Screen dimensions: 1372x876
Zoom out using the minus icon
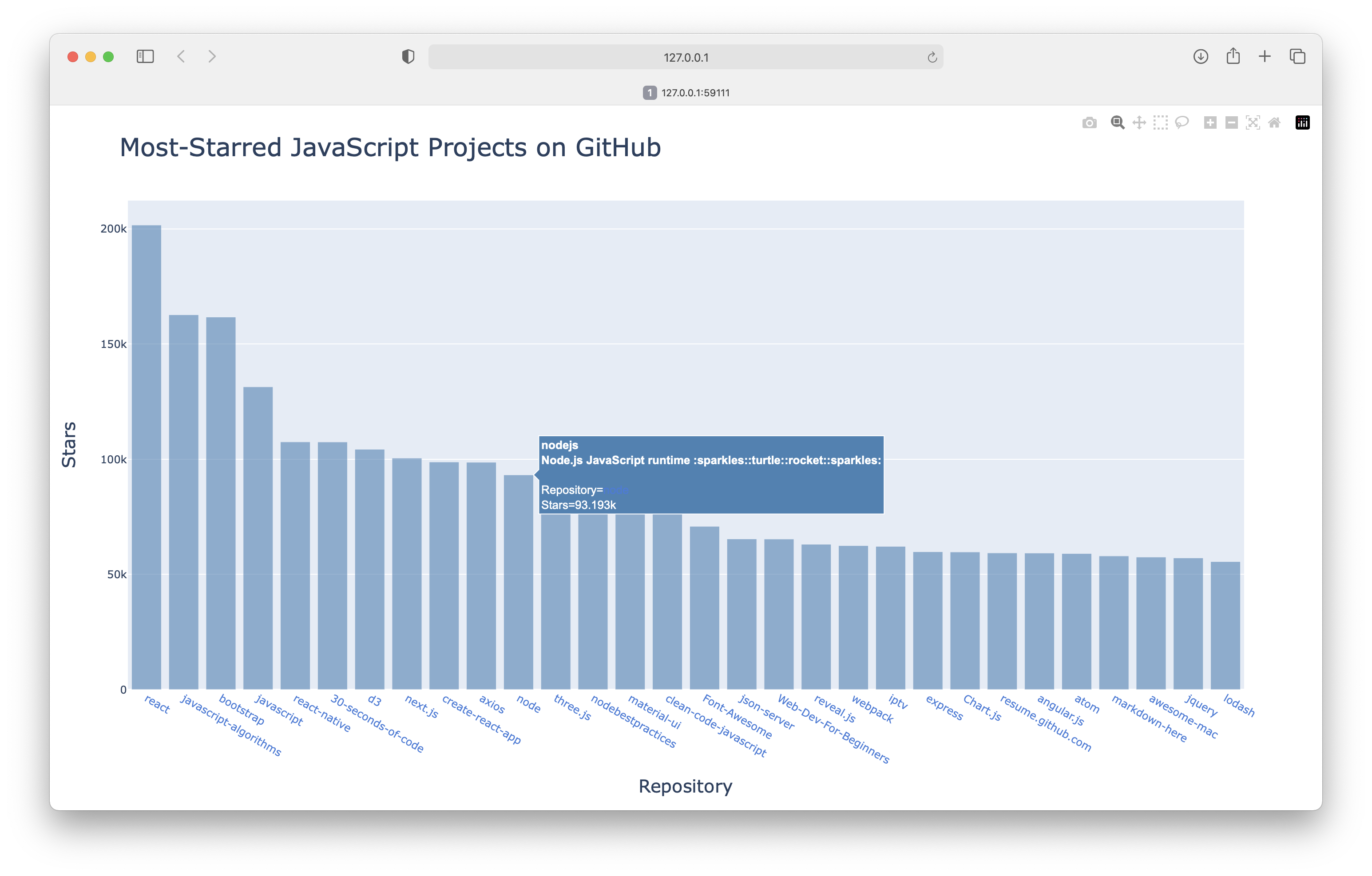click(1231, 122)
